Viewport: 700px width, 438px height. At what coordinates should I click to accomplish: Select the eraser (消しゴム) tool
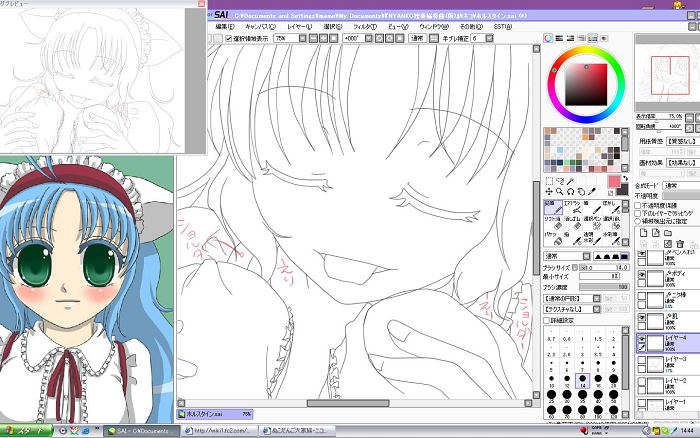[572, 223]
